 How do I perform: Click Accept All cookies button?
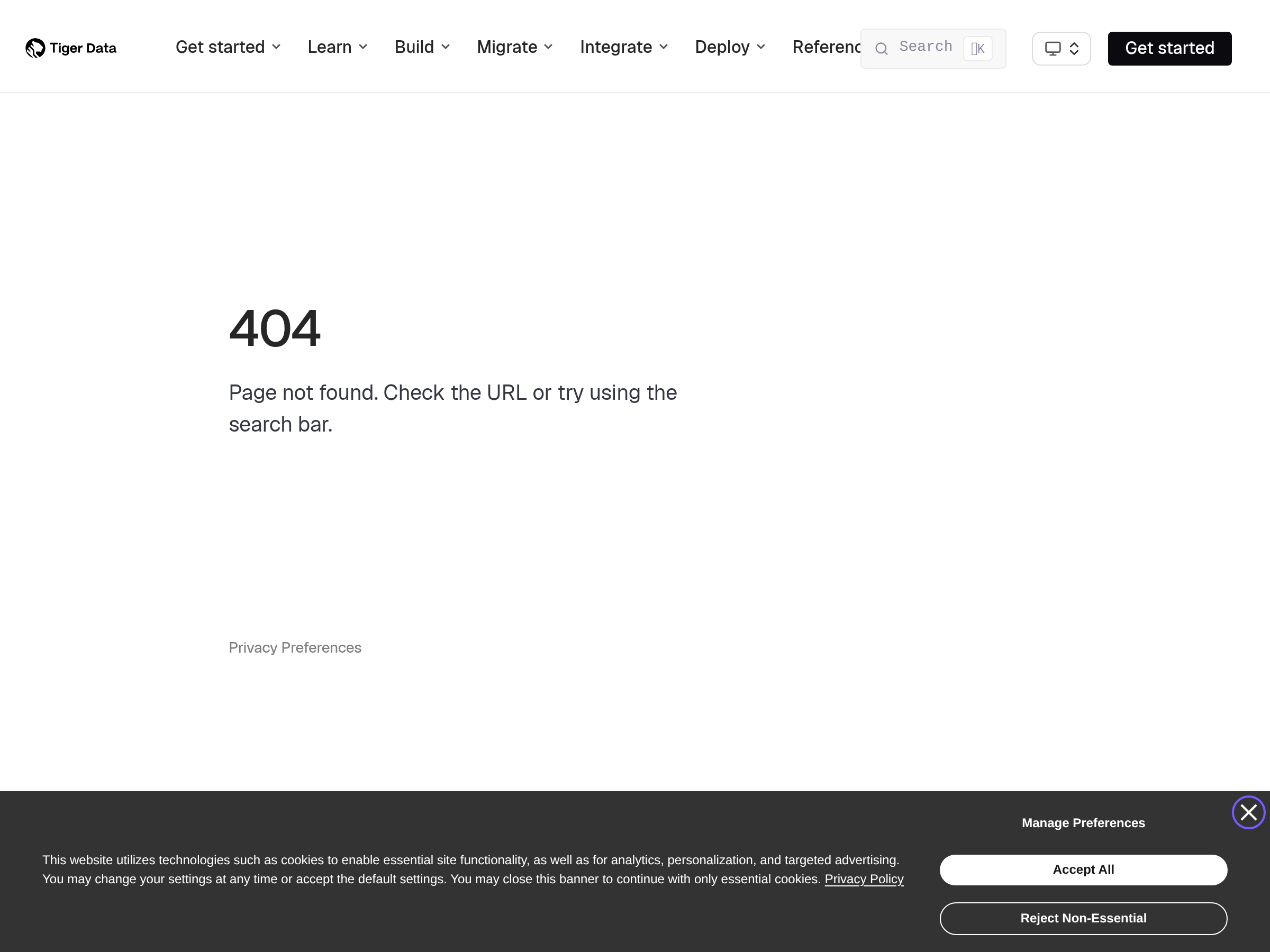click(x=1083, y=869)
